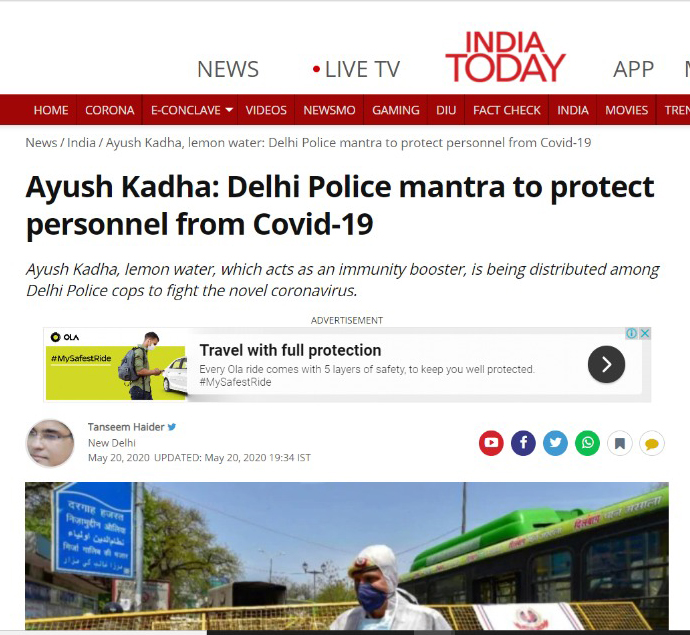Go to FACT CHECK section
The width and height of the screenshot is (690, 635).
pos(506,110)
